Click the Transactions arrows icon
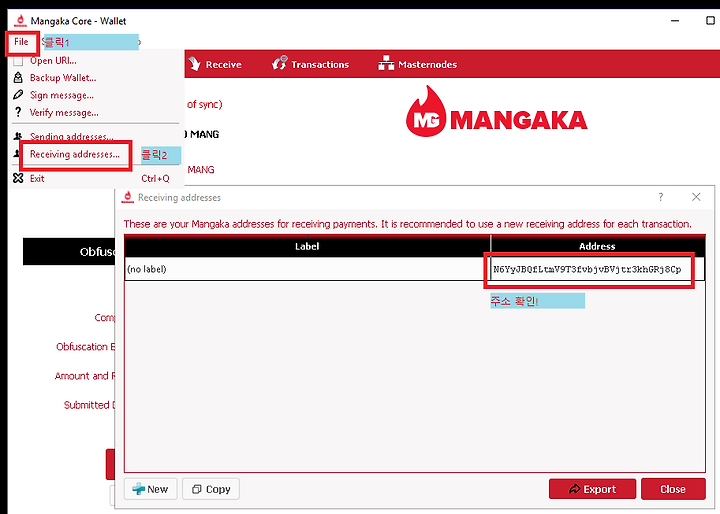Image resolution: width=720 pixels, height=514 pixels. click(280, 63)
